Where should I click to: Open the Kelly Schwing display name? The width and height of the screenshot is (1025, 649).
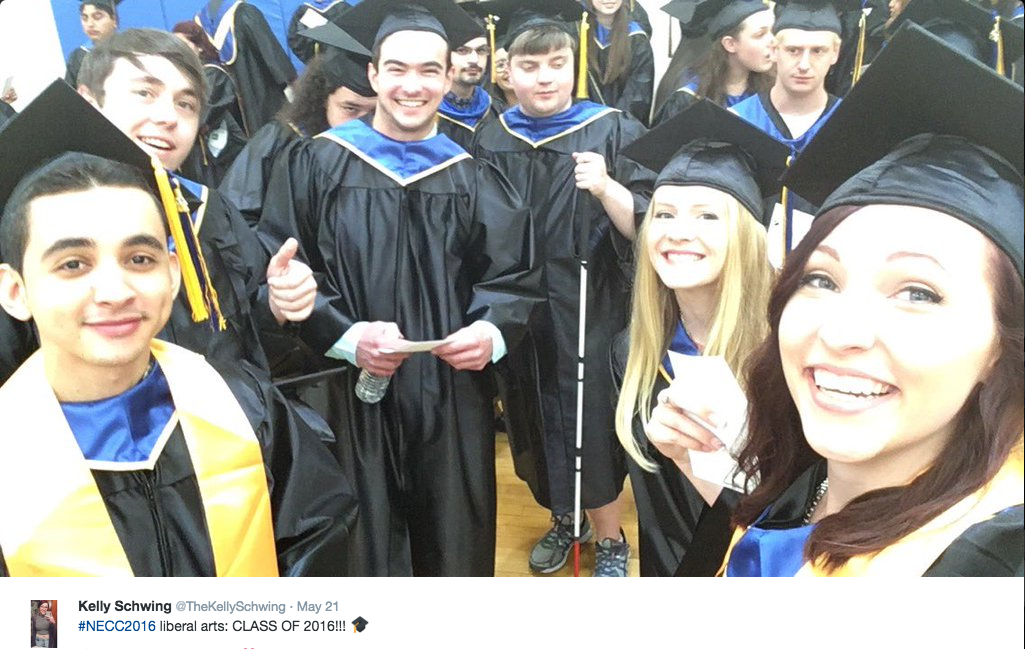(124, 607)
